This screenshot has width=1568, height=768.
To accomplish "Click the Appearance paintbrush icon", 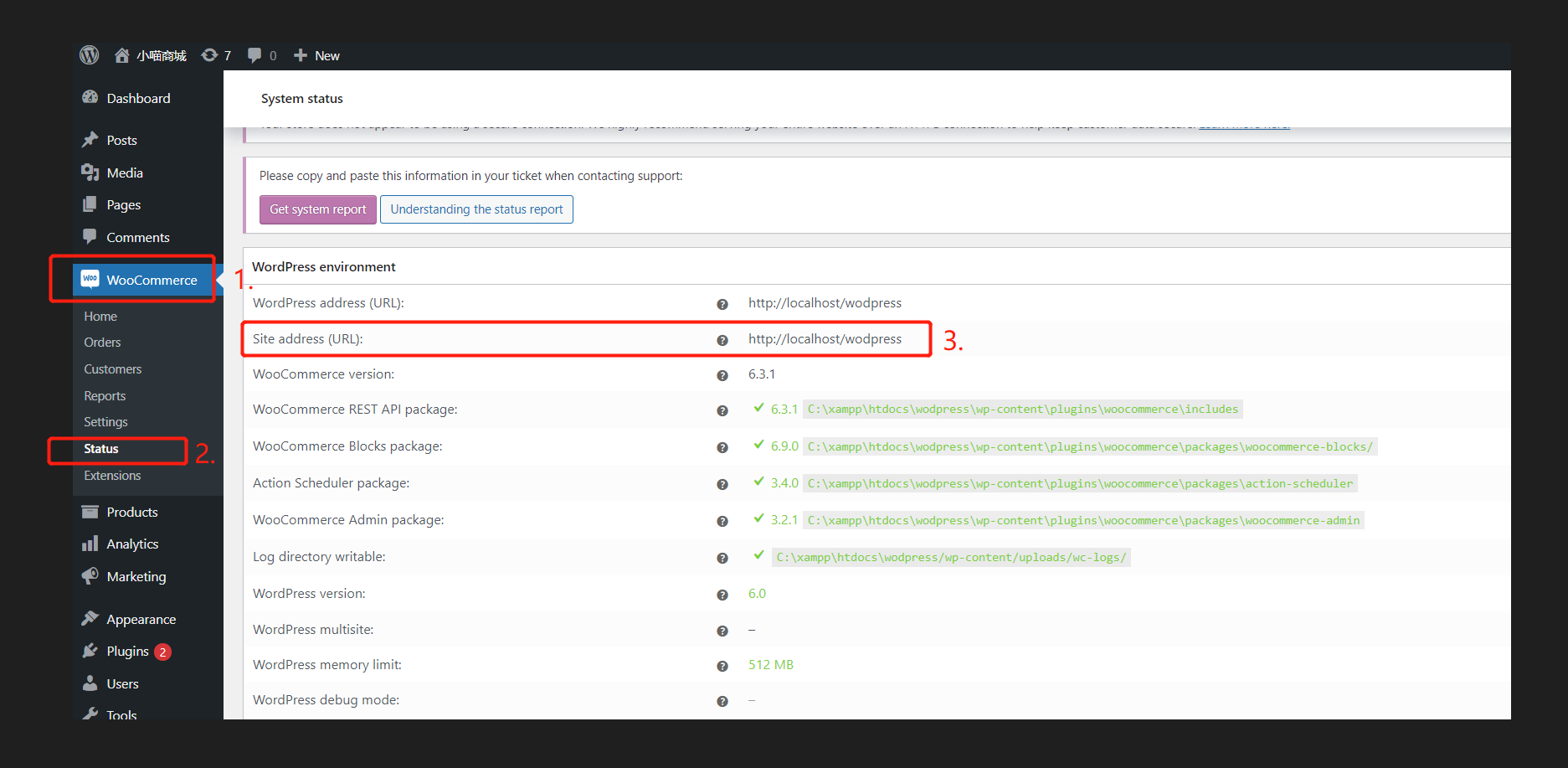I will [x=90, y=618].
